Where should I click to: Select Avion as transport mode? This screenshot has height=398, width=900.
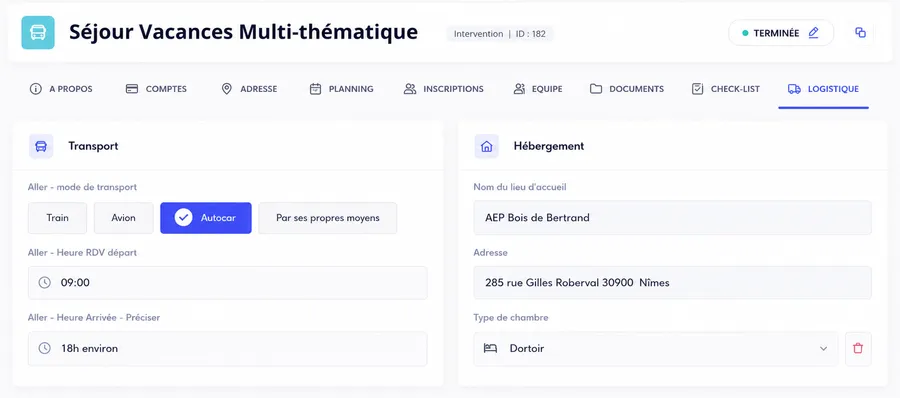123,218
